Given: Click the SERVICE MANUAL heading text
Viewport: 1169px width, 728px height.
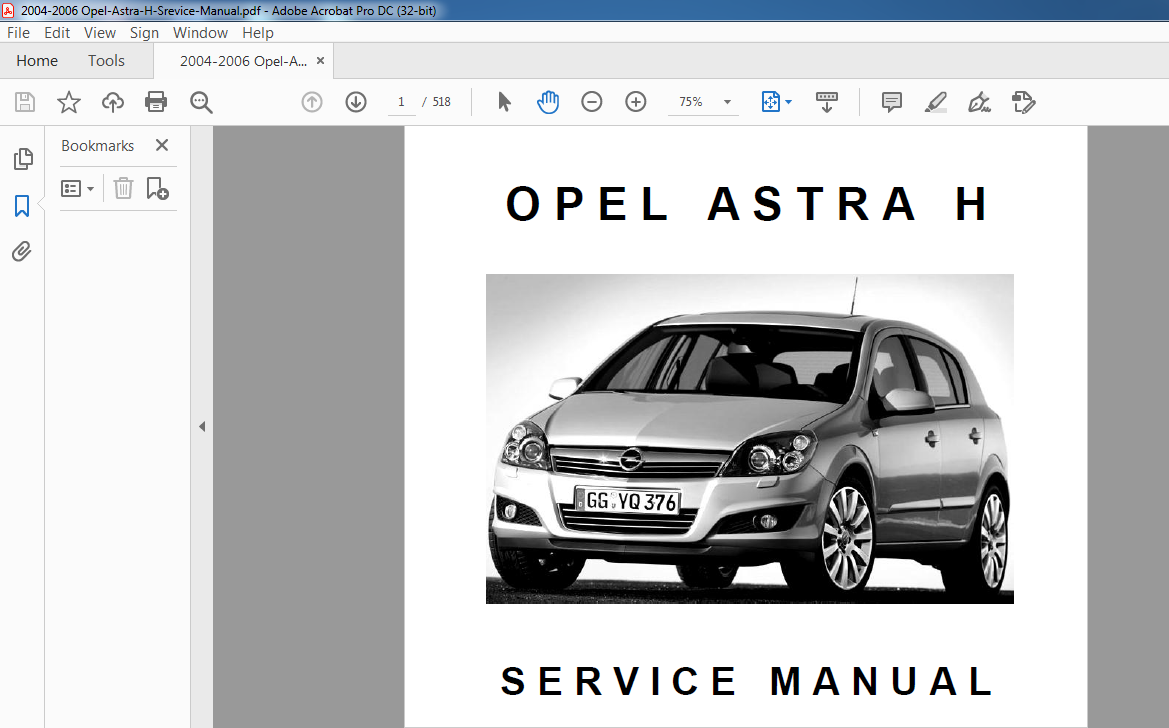Looking at the screenshot, I should [x=748, y=681].
